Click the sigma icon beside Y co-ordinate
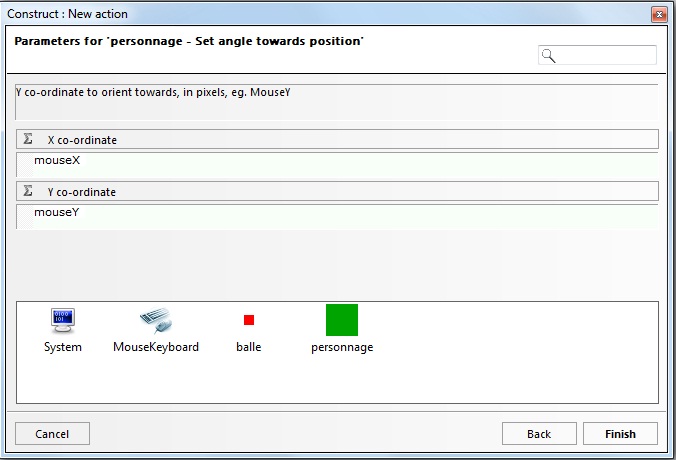This screenshot has width=676, height=460. click(x=28, y=191)
